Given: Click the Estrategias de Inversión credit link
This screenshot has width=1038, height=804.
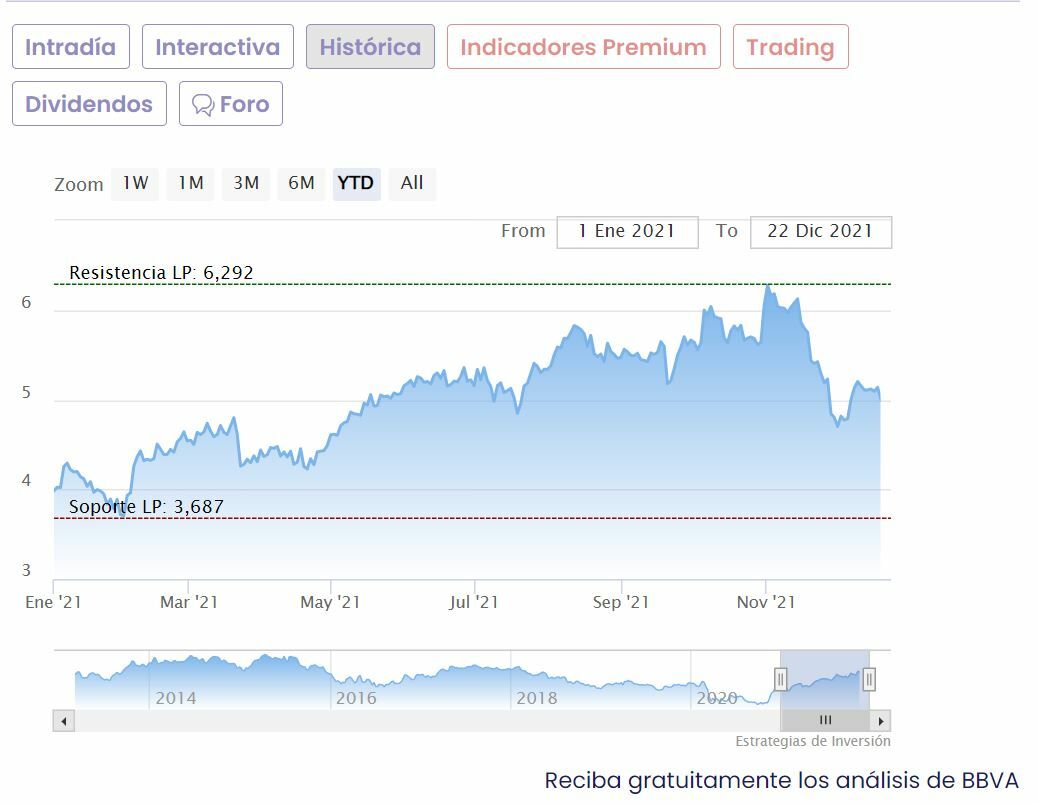Looking at the screenshot, I should click(812, 742).
